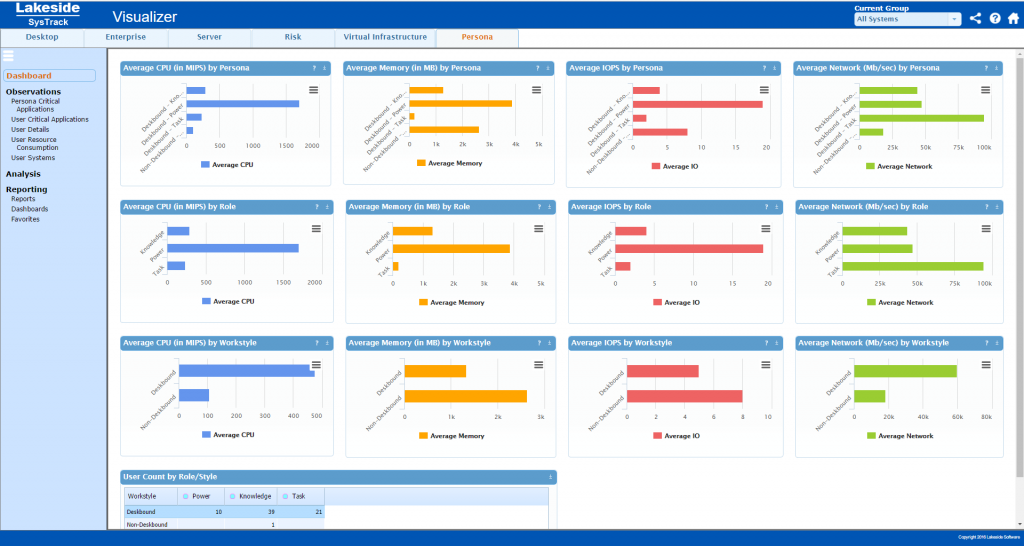Click help icon on Average Memory by Persona
Viewport: 1024px width, 546px height.
pyautogui.click(x=538, y=68)
